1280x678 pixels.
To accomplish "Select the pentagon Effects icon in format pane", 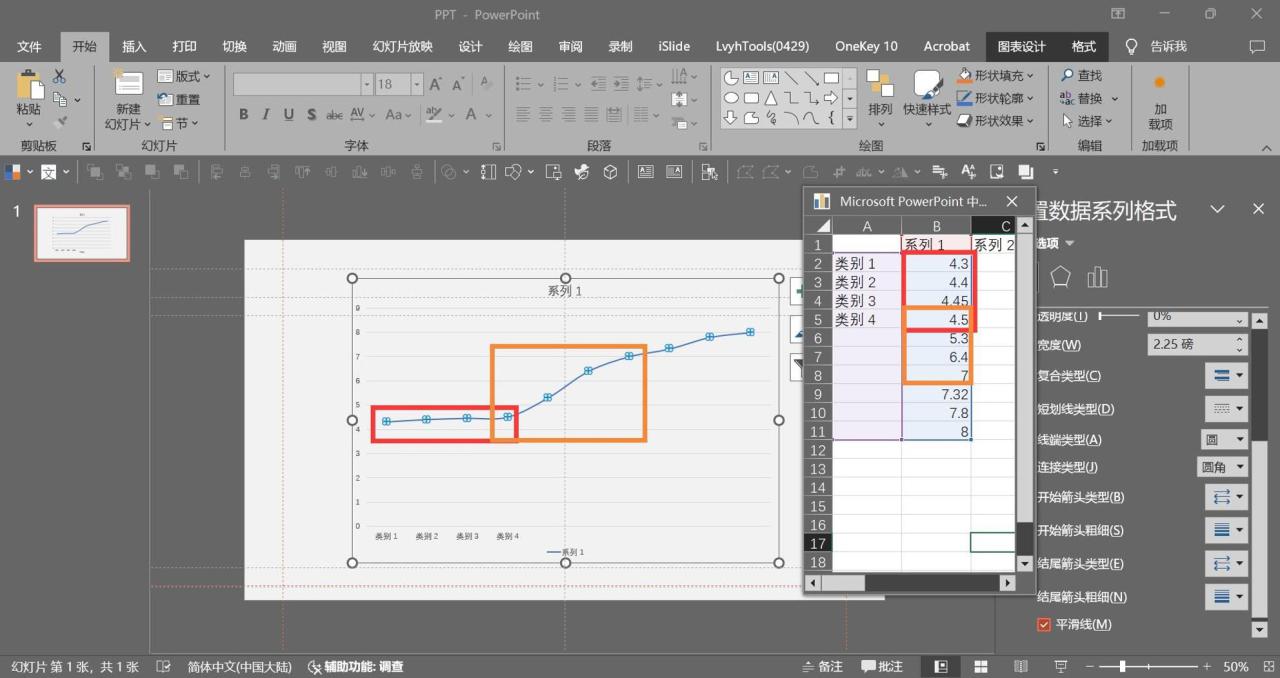I will pos(1060,277).
